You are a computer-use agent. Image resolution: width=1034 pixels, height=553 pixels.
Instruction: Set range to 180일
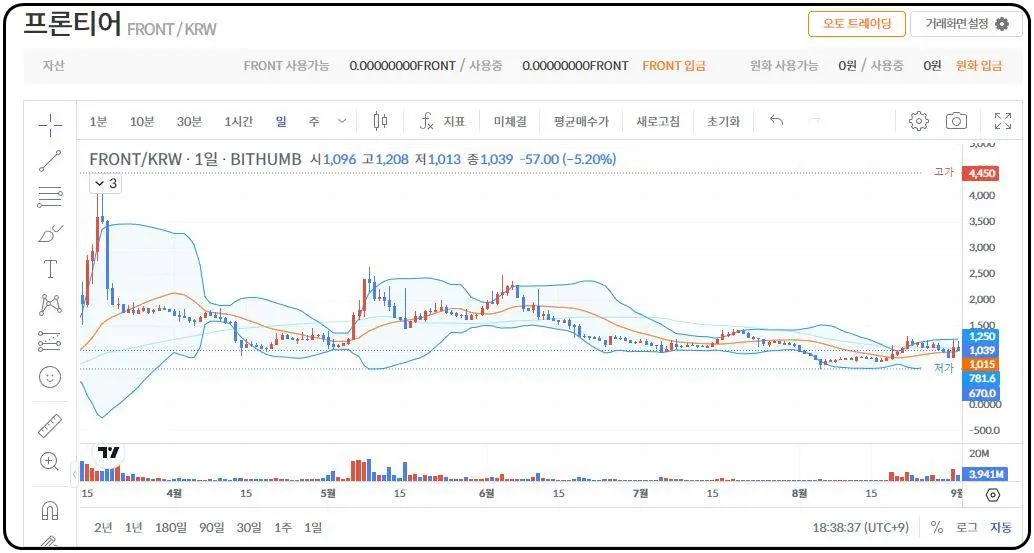(171, 527)
